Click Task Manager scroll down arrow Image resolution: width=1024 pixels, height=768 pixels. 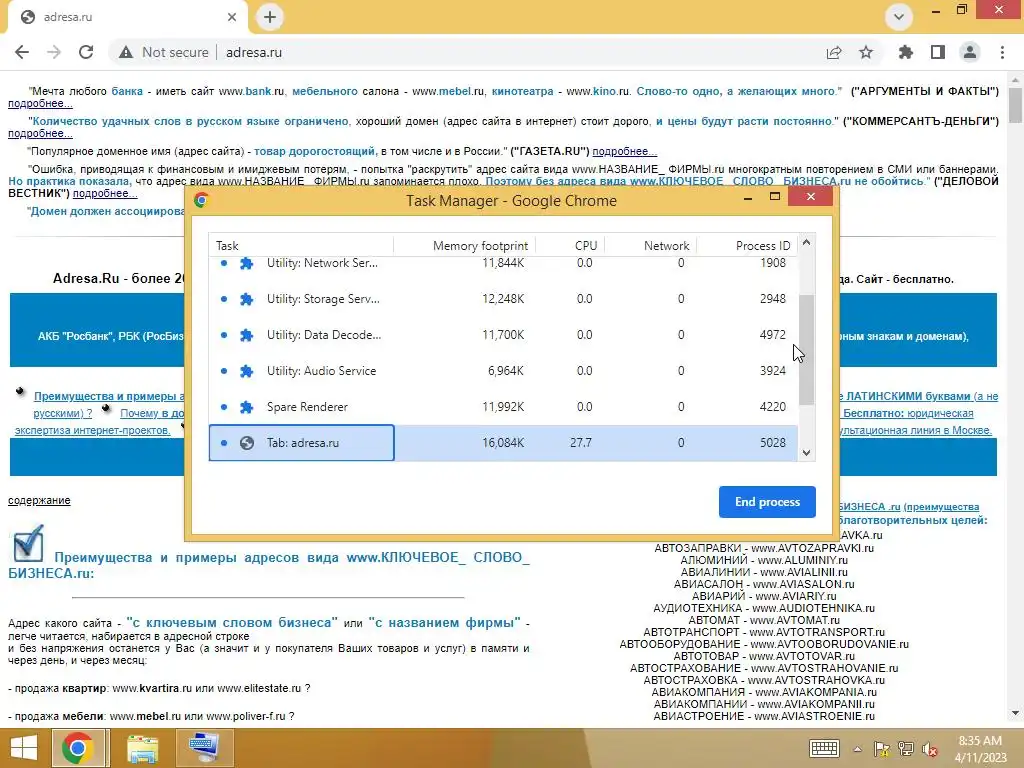[x=807, y=453]
